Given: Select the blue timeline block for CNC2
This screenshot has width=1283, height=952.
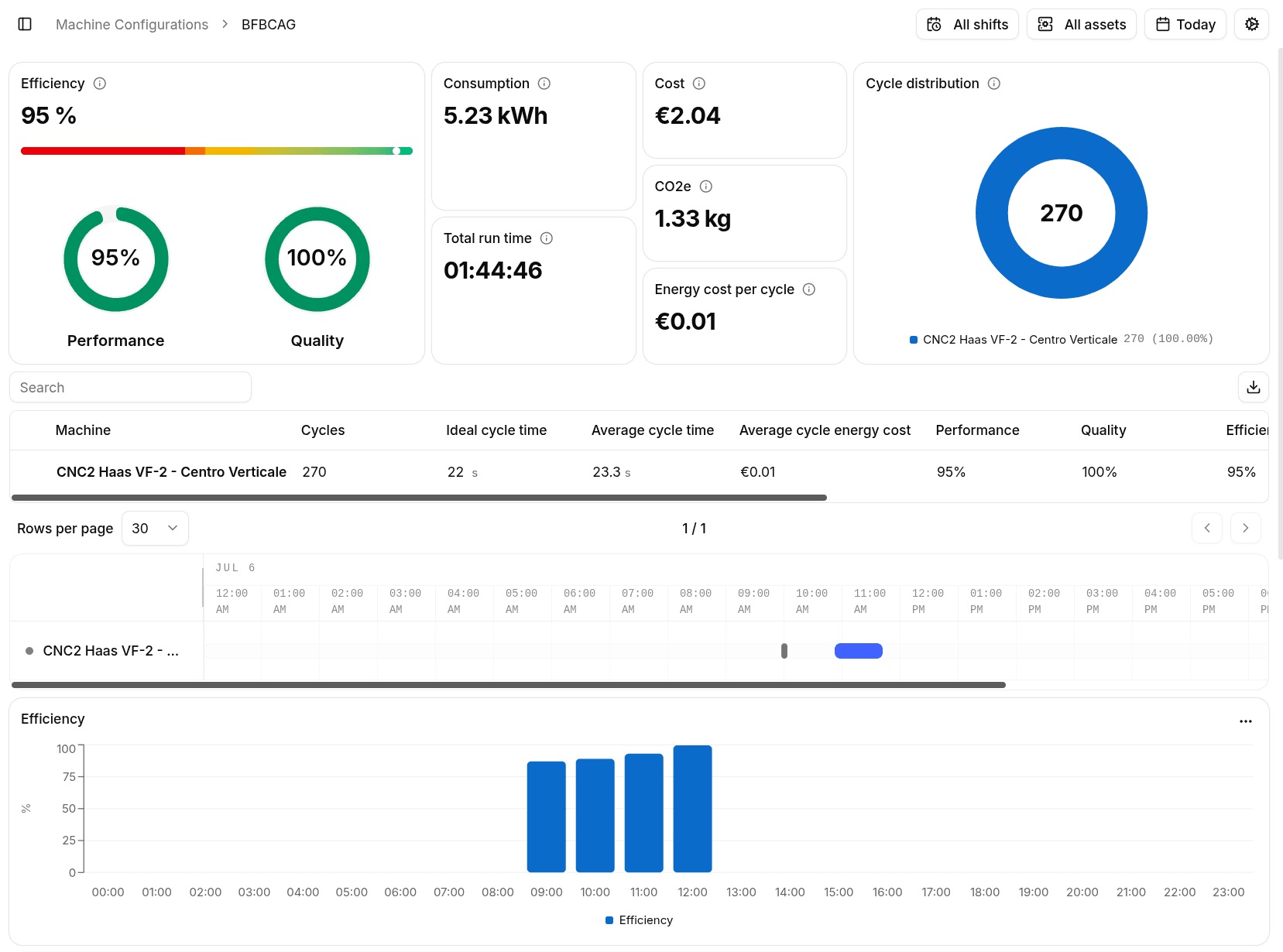Looking at the screenshot, I should click(x=858, y=651).
